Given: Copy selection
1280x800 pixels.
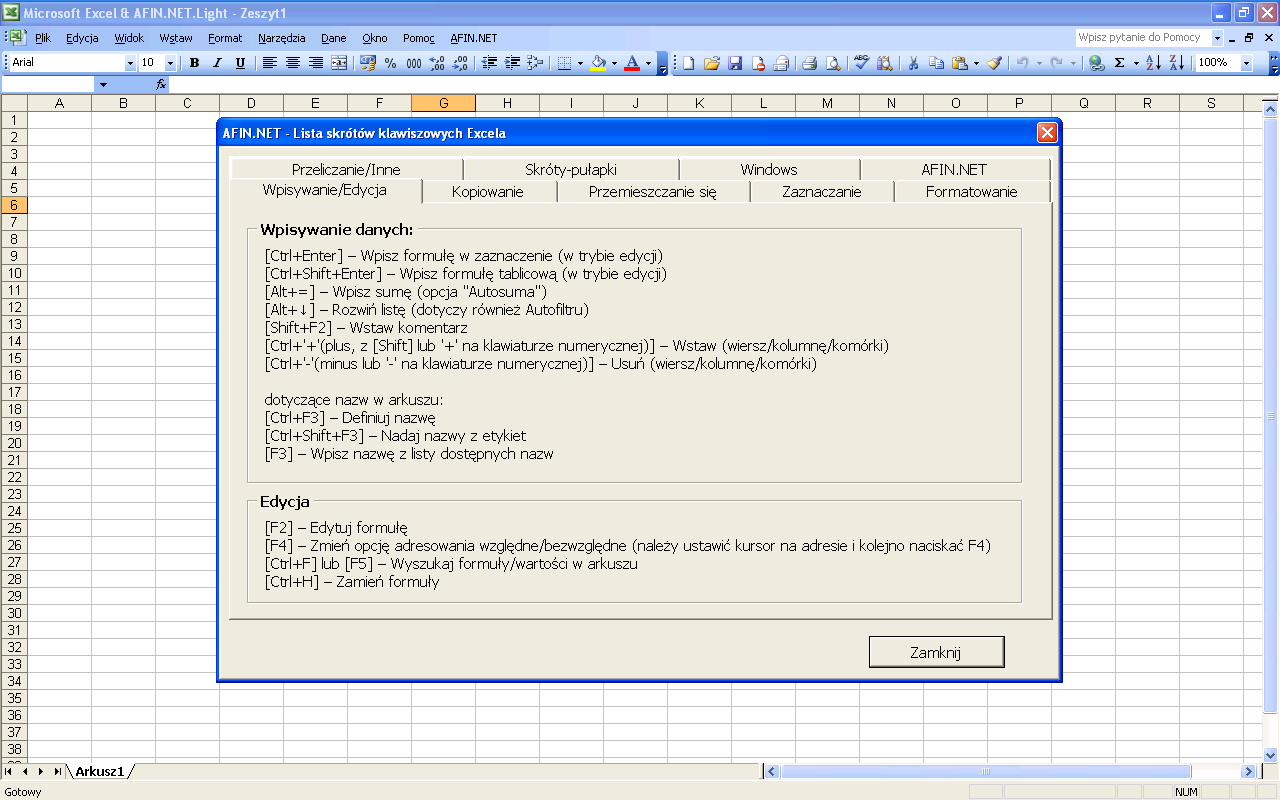Looking at the screenshot, I should tap(936, 63).
